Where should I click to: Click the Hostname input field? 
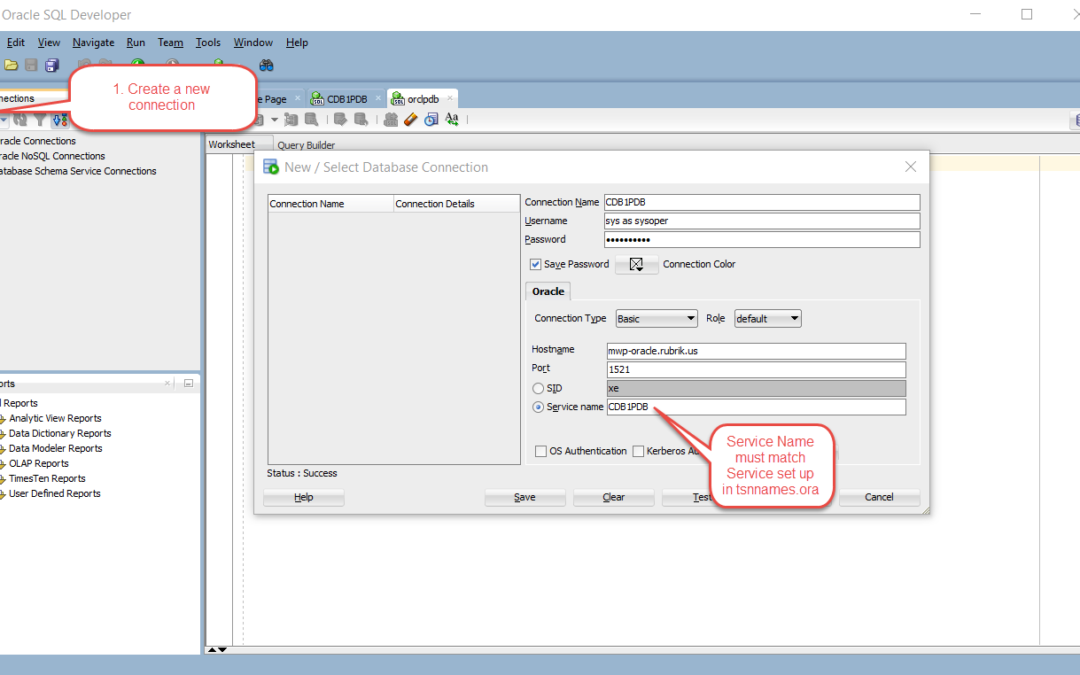756,351
